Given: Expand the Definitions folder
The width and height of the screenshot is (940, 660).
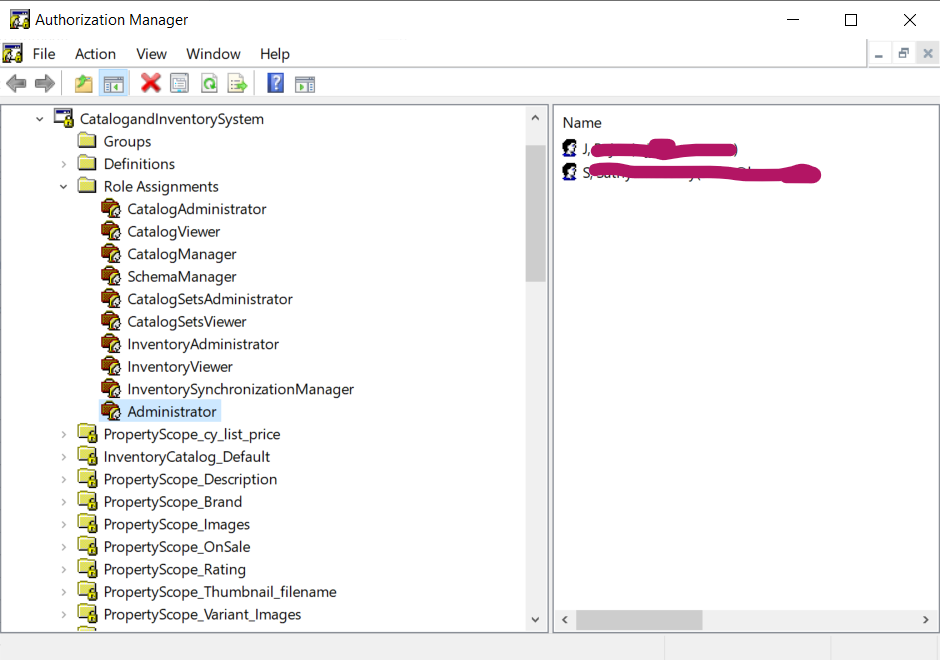Looking at the screenshot, I should tap(64, 164).
